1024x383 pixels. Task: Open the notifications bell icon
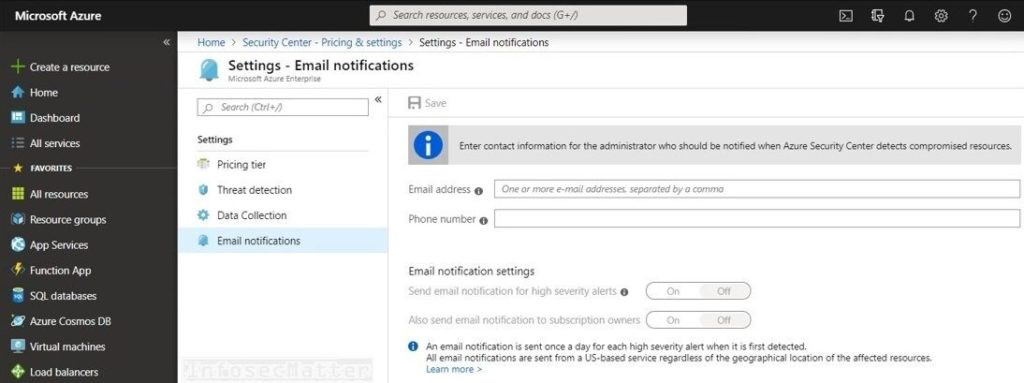point(909,16)
